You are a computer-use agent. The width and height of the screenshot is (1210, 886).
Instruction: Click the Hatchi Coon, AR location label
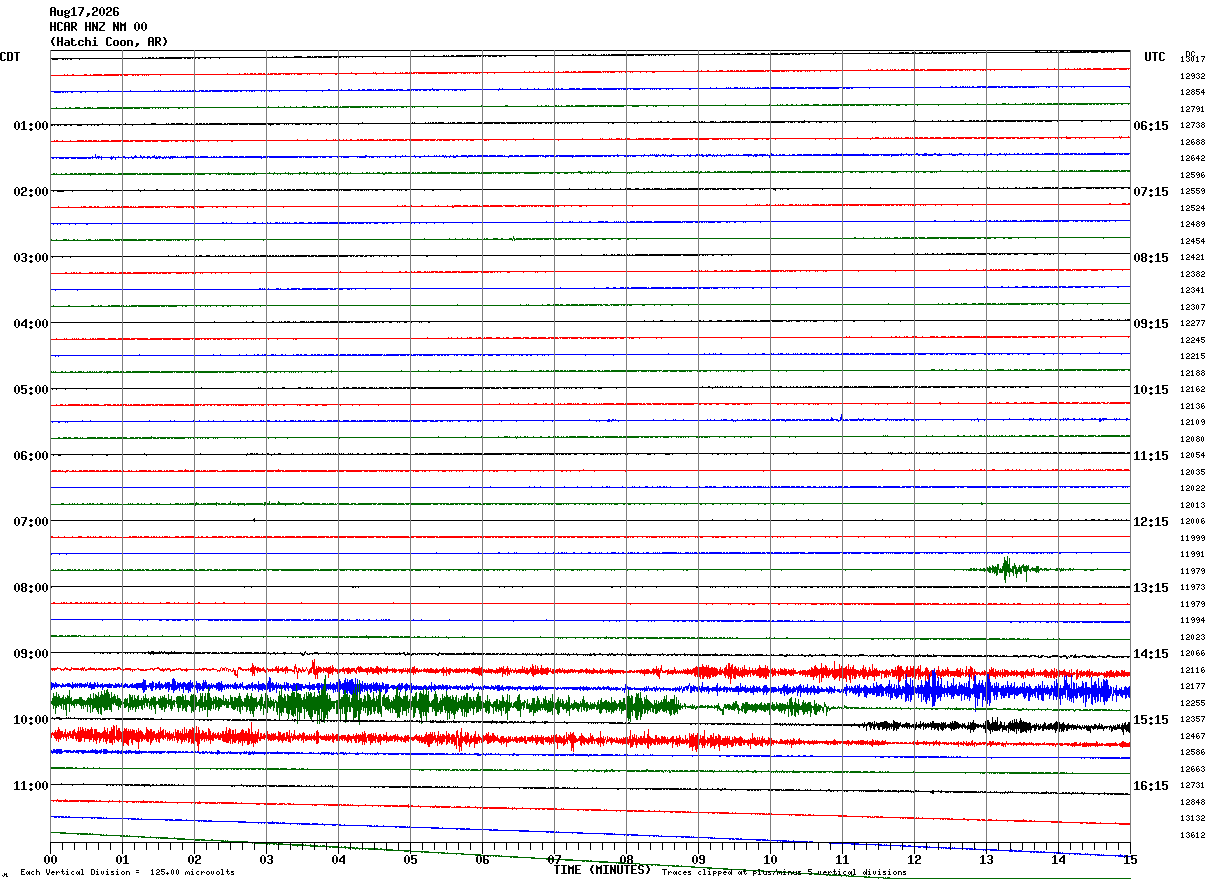(109, 42)
